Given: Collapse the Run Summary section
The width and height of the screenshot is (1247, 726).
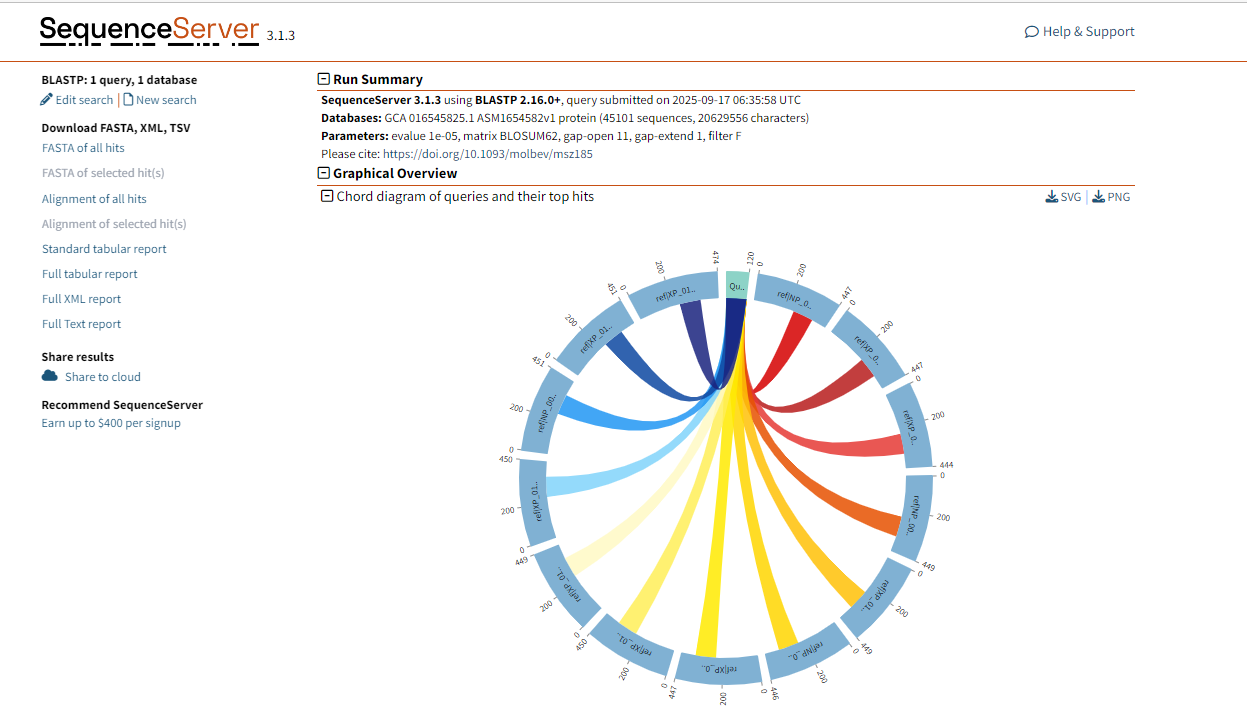Looking at the screenshot, I should pos(323,79).
